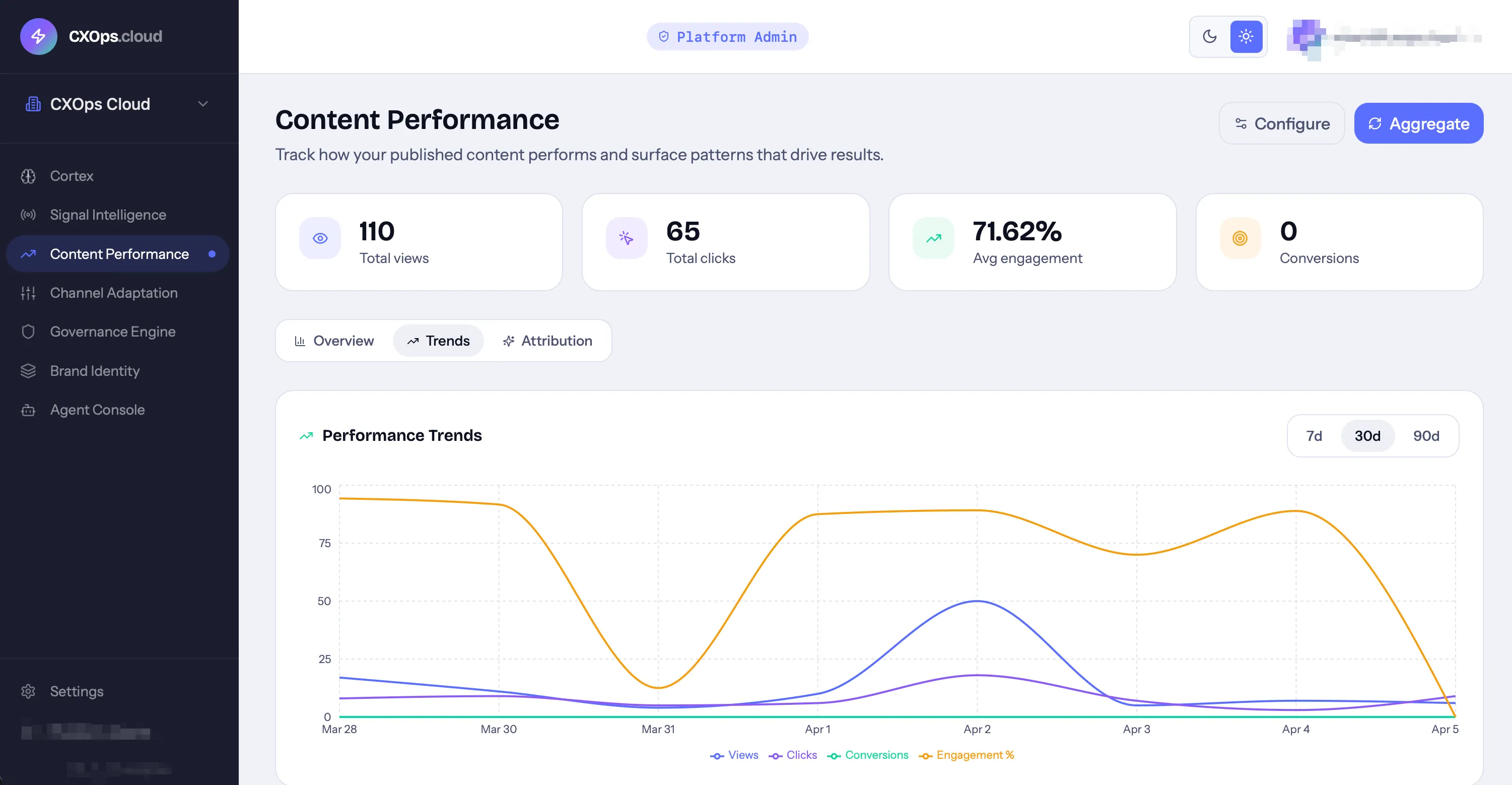1512x785 pixels.
Task: Go to Channel Adaptation
Action: point(117,293)
